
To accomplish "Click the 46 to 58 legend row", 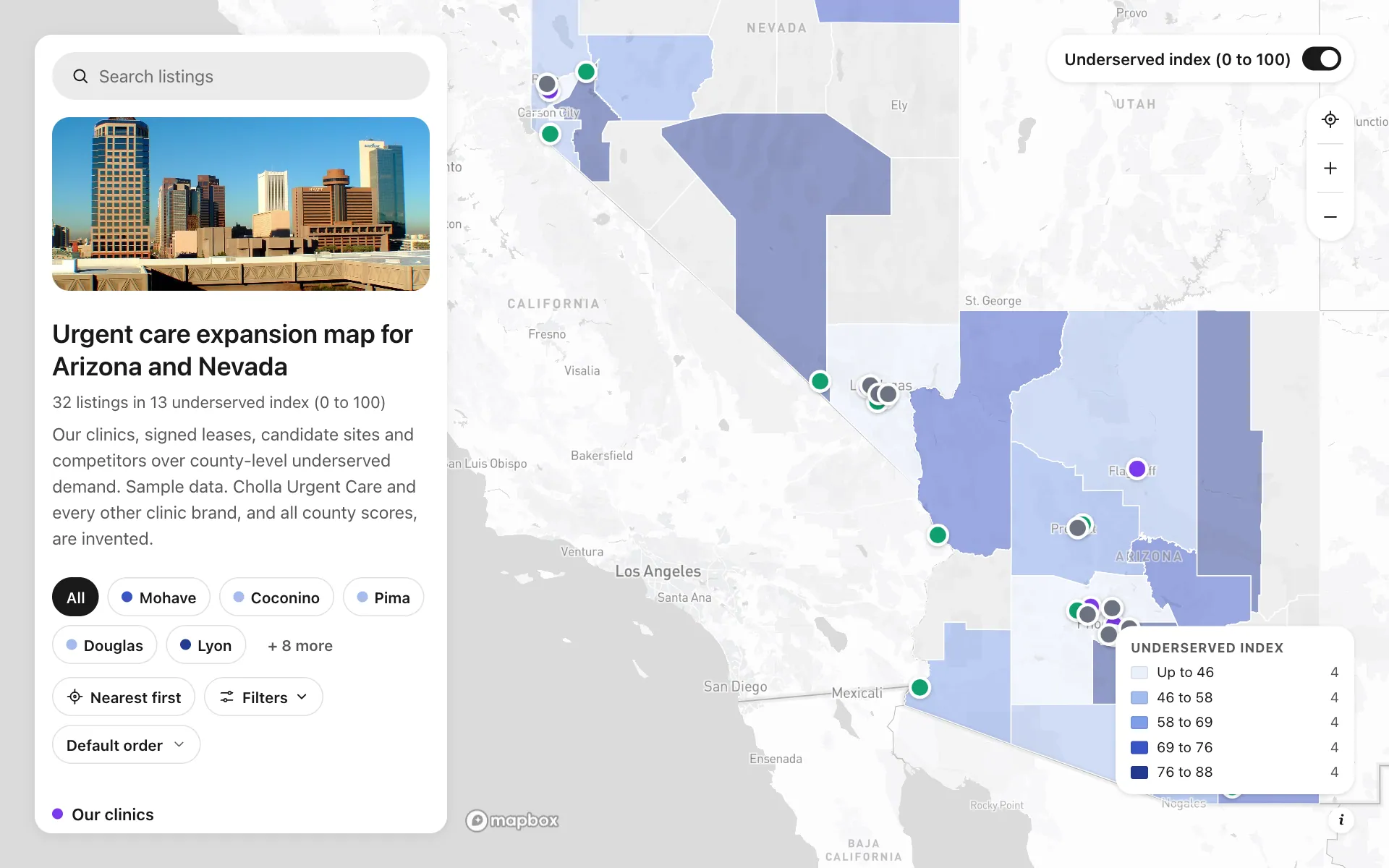I will click(x=1234, y=697).
